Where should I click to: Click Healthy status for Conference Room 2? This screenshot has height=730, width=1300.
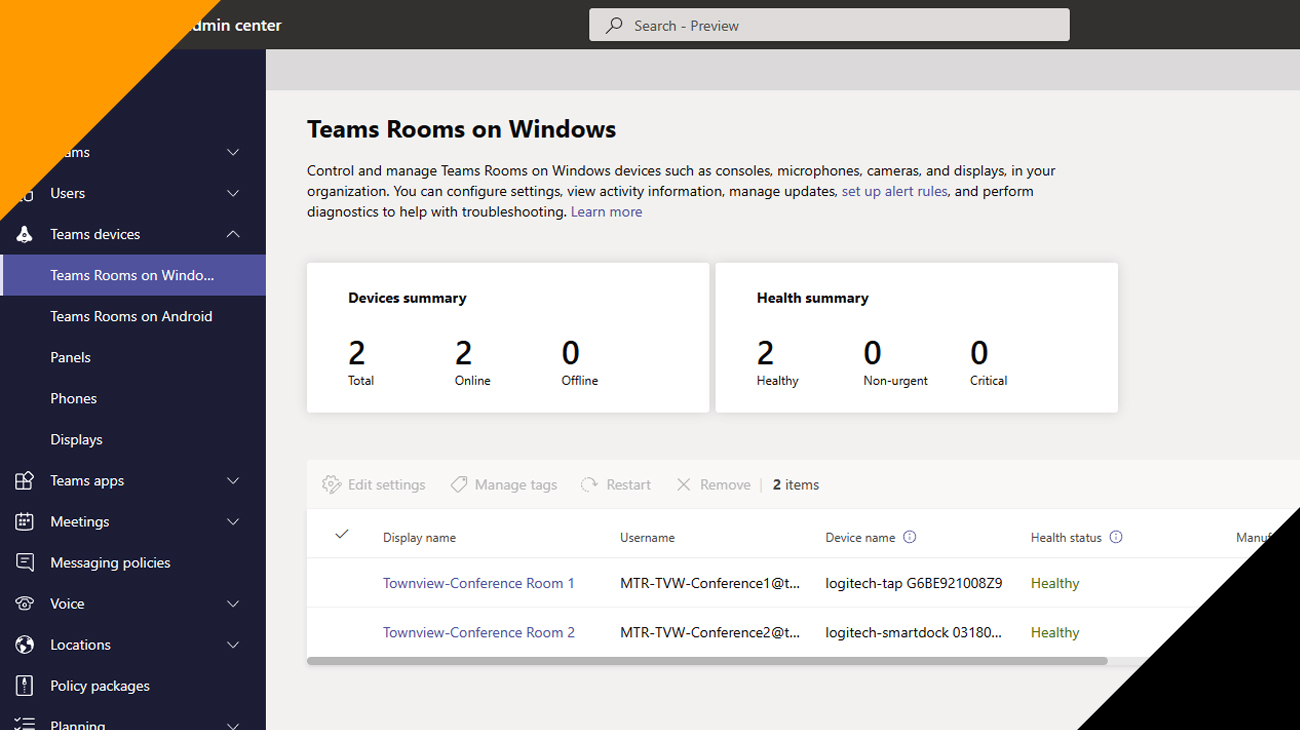(1055, 632)
